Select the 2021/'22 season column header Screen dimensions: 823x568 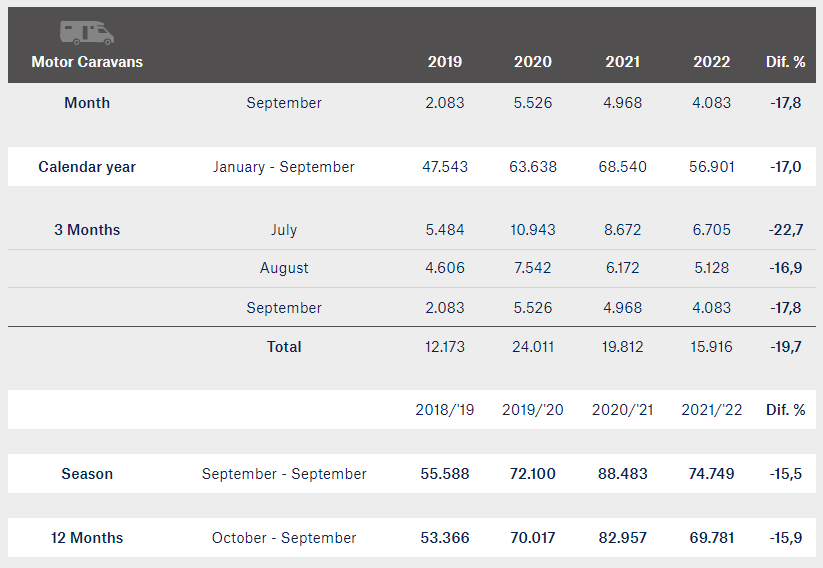click(711, 410)
